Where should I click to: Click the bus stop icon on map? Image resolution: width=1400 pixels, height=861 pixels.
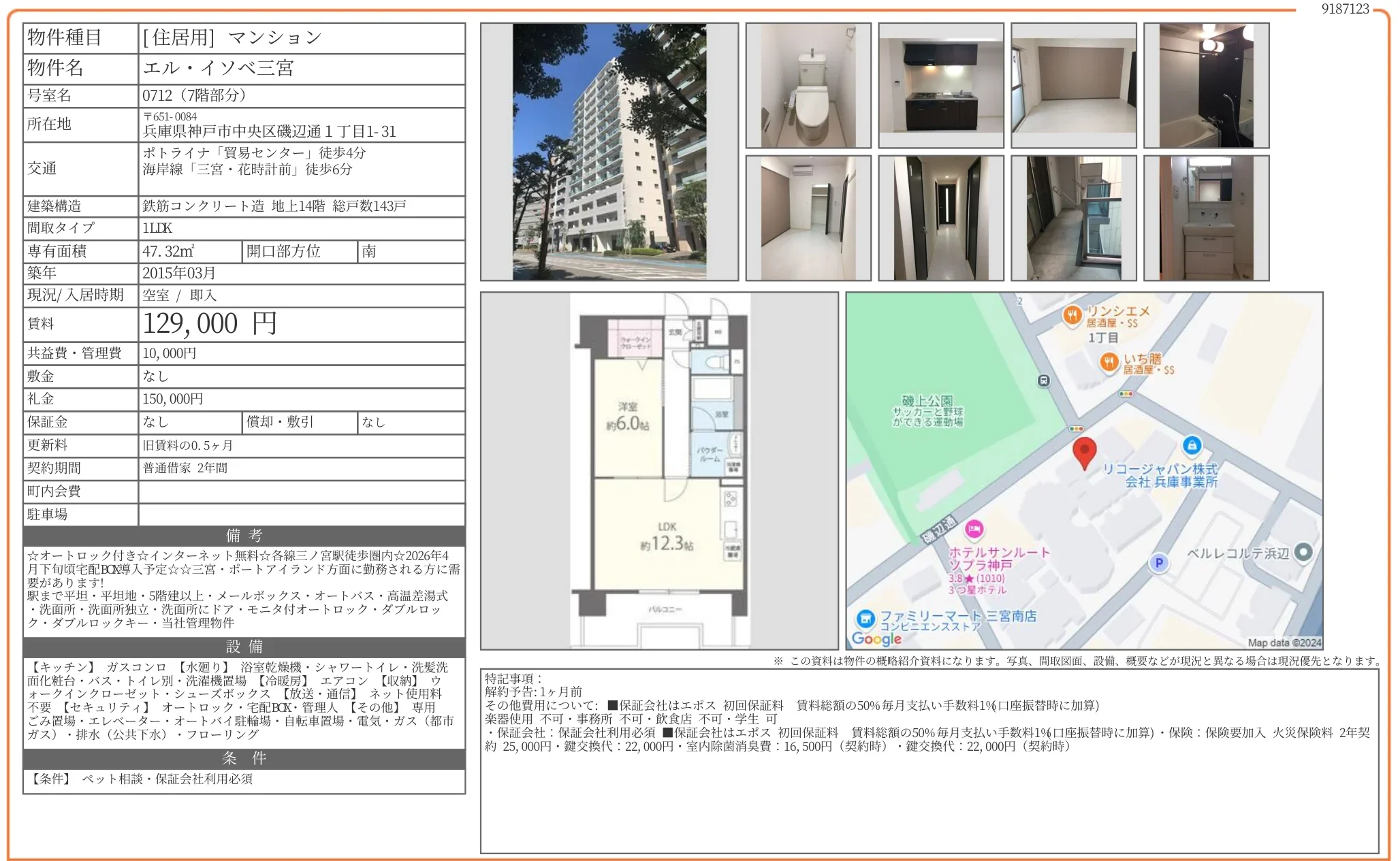coord(1043,381)
